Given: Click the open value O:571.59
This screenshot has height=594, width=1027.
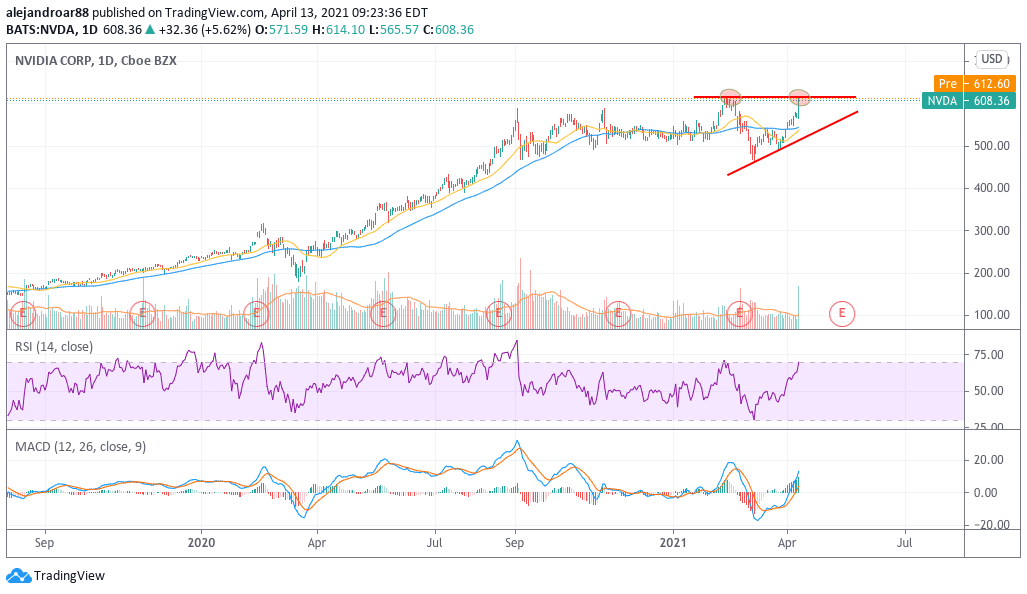Looking at the screenshot, I should coord(281,29).
